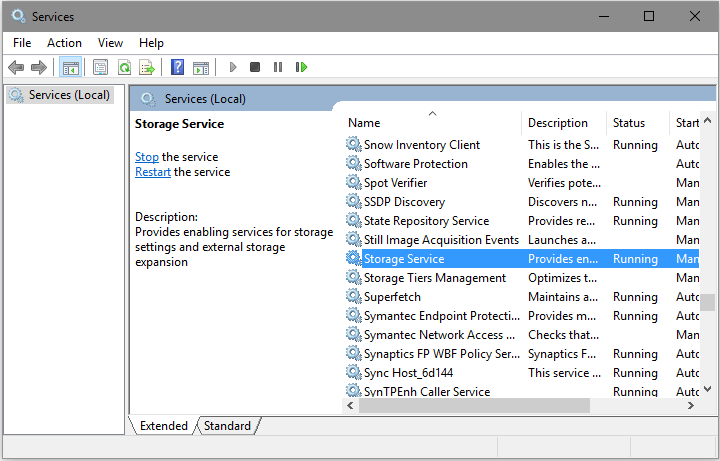Open the Properties toolbar icon
This screenshot has height=461, width=720.
(x=100, y=67)
